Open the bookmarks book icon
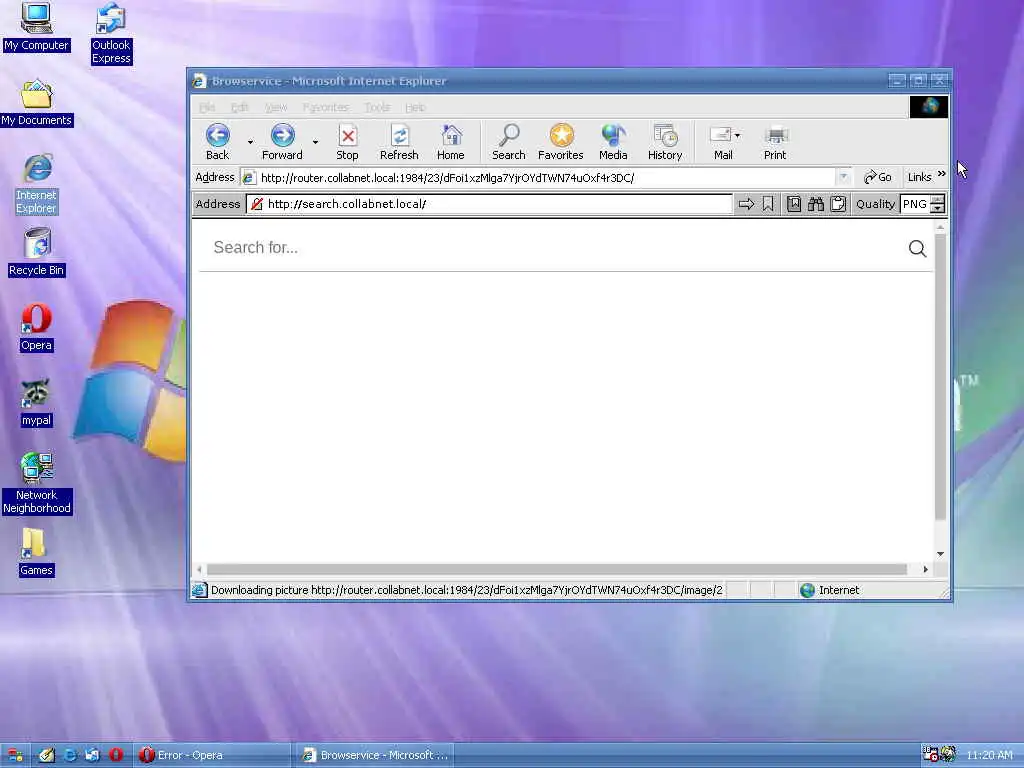 [793, 204]
